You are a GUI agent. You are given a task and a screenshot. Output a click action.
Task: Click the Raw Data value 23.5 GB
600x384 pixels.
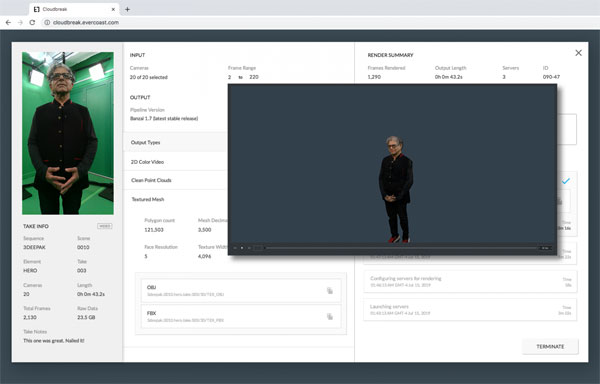[x=86, y=317]
